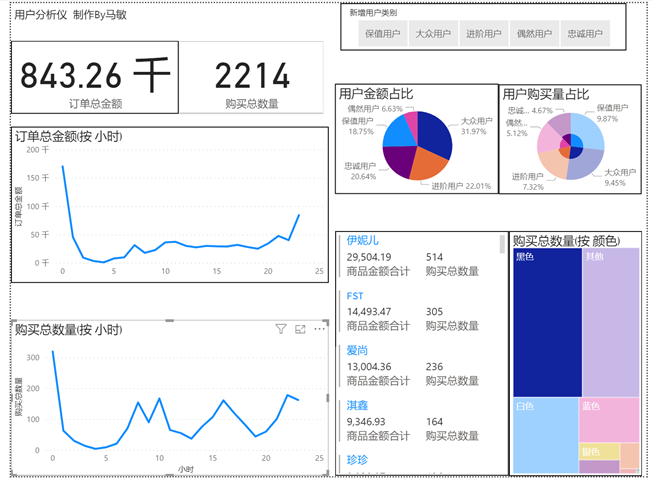Viewport: 652px width, 478px height.
Task: Click the right-edge handle of 购买总数量 chart
Action: click(x=328, y=398)
